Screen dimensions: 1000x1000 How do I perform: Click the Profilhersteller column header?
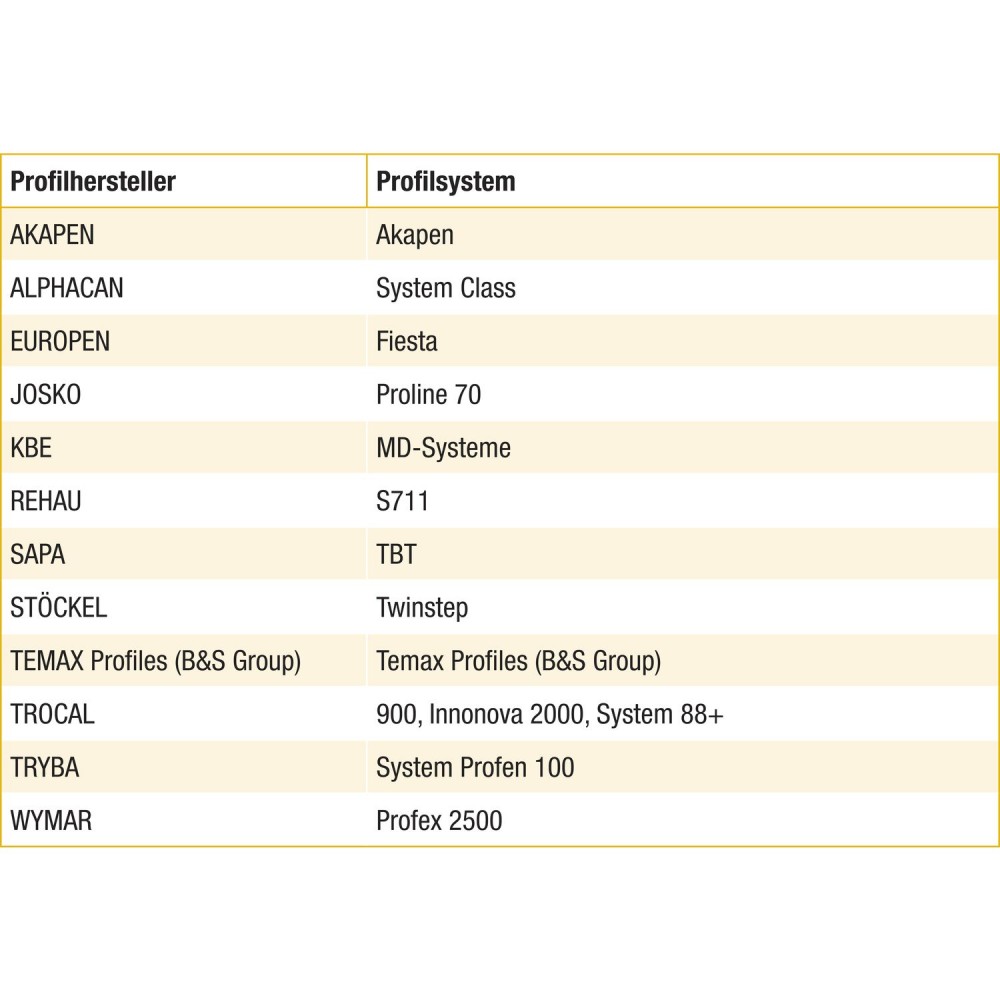click(93, 182)
